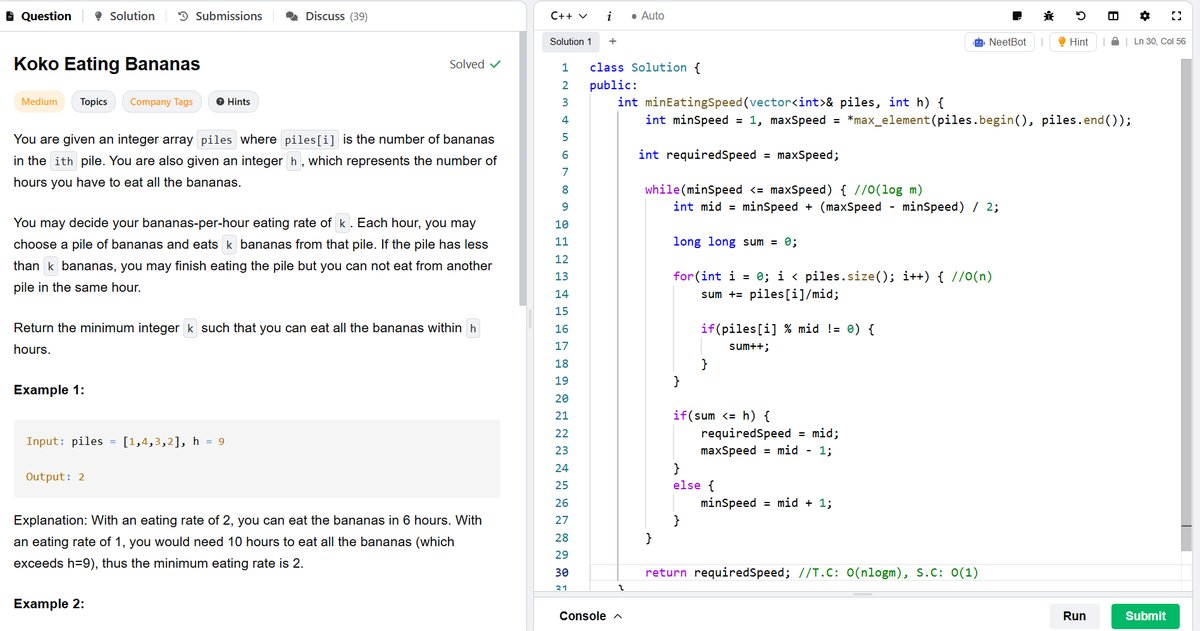Click the minEatingSpeed function signature line
The width and height of the screenshot is (1200, 631).
781,102
